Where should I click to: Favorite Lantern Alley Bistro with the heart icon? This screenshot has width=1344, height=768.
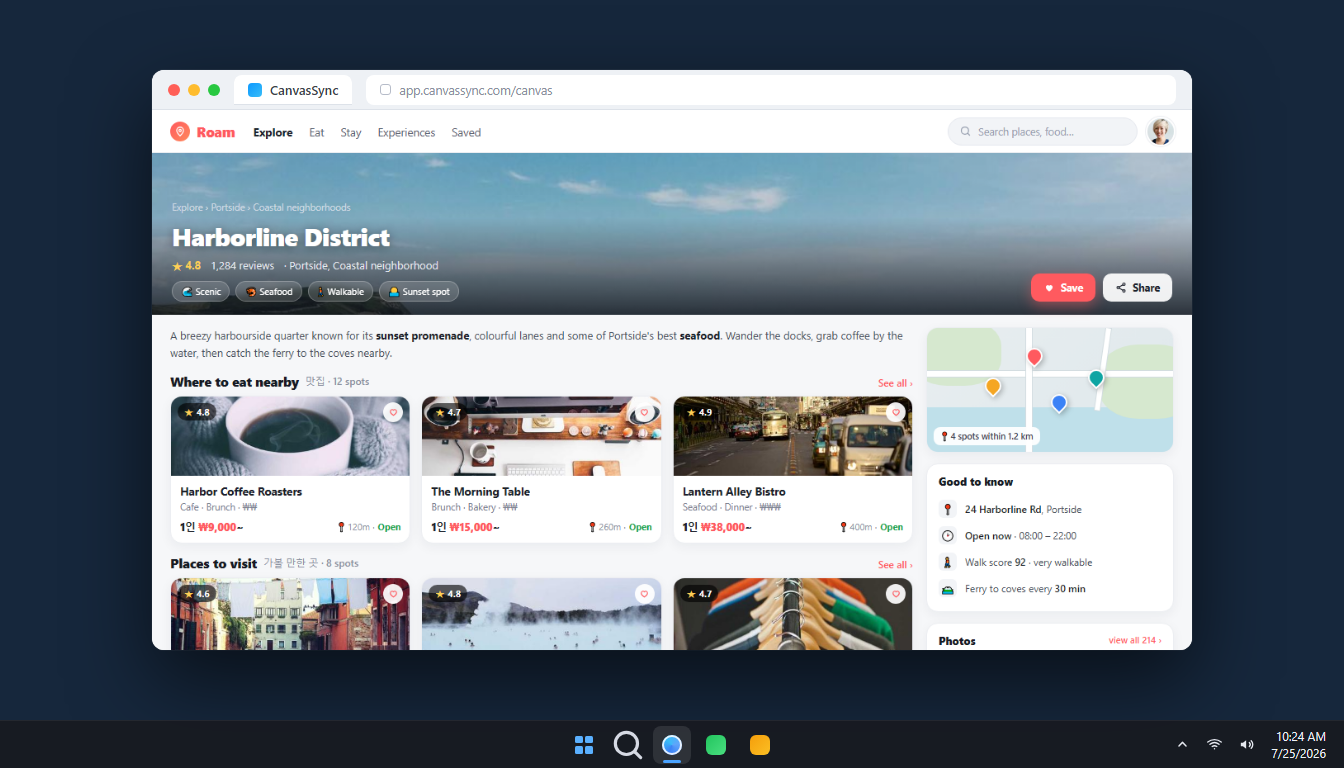pyautogui.click(x=895, y=412)
